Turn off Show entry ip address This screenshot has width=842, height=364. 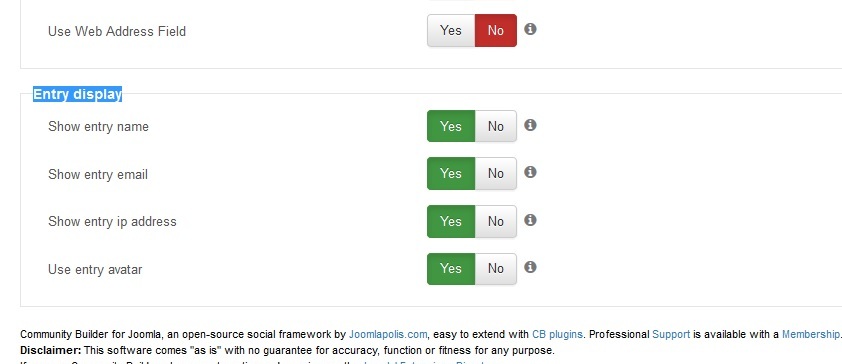[x=496, y=221]
